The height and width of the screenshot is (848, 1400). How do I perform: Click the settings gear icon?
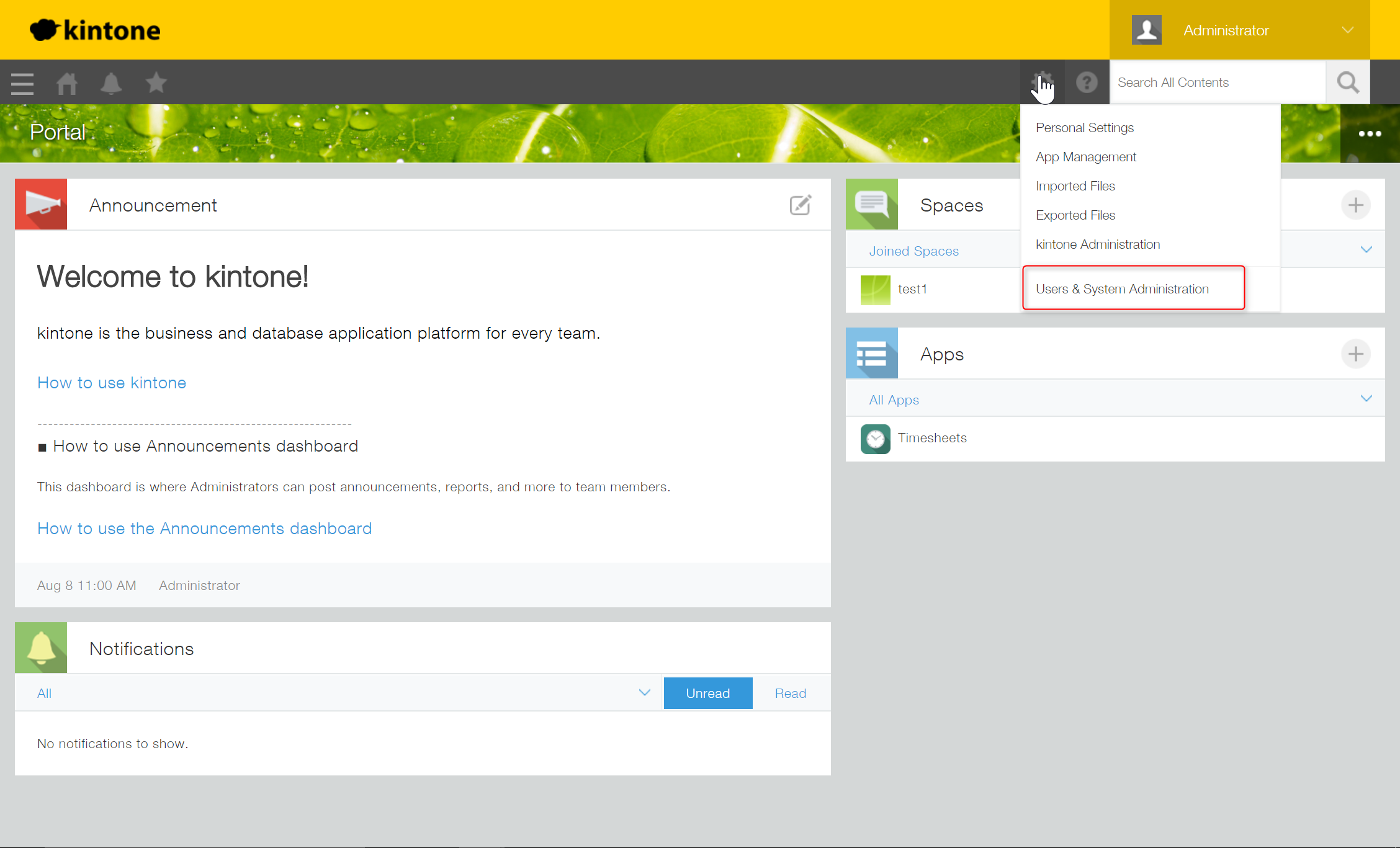(x=1043, y=83)
